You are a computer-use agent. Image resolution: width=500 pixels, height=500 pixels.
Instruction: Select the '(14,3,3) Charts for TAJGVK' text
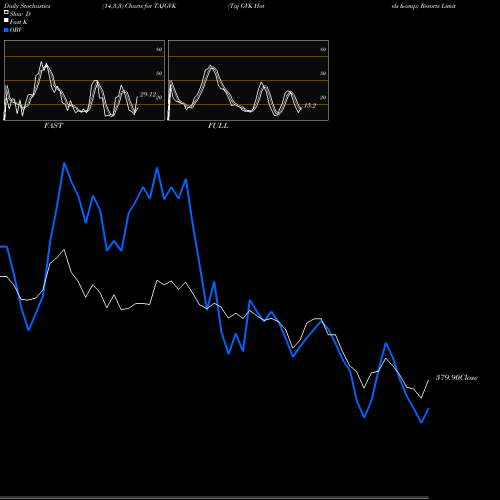click(139, 6)
